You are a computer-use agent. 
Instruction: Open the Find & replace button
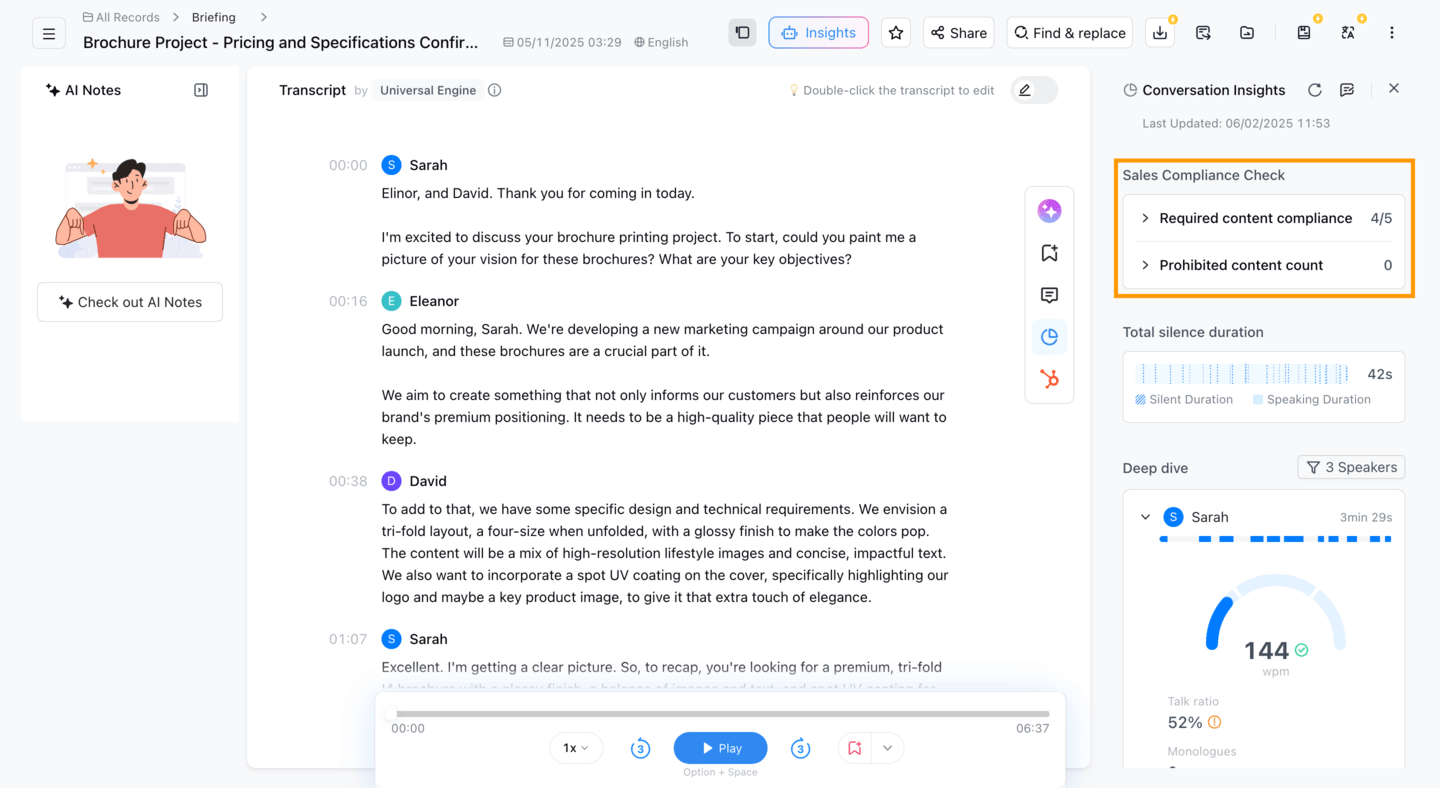coord(1070,33)
